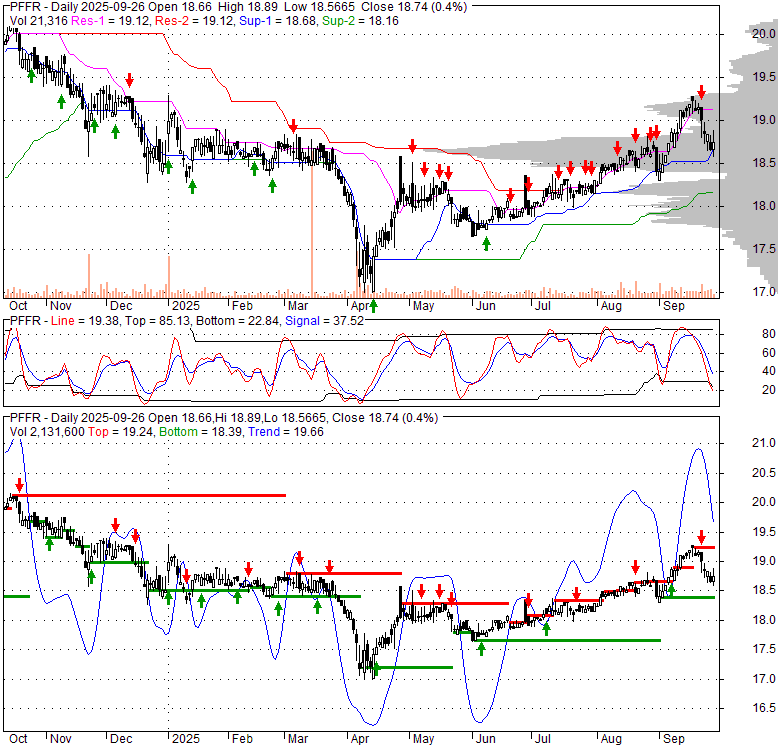Select the Jul month label under the bottom chart

coord(543,739)
